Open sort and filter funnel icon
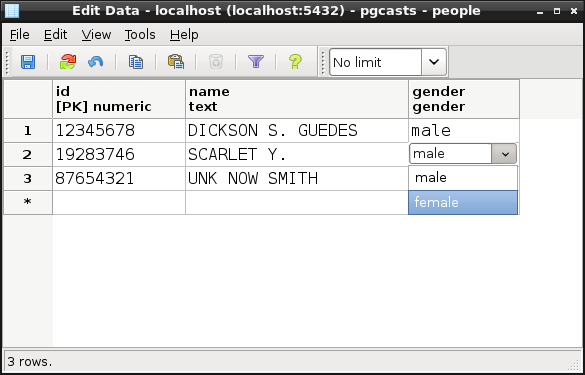The width and height of the screenshot is (585, 375). point(256,62)
